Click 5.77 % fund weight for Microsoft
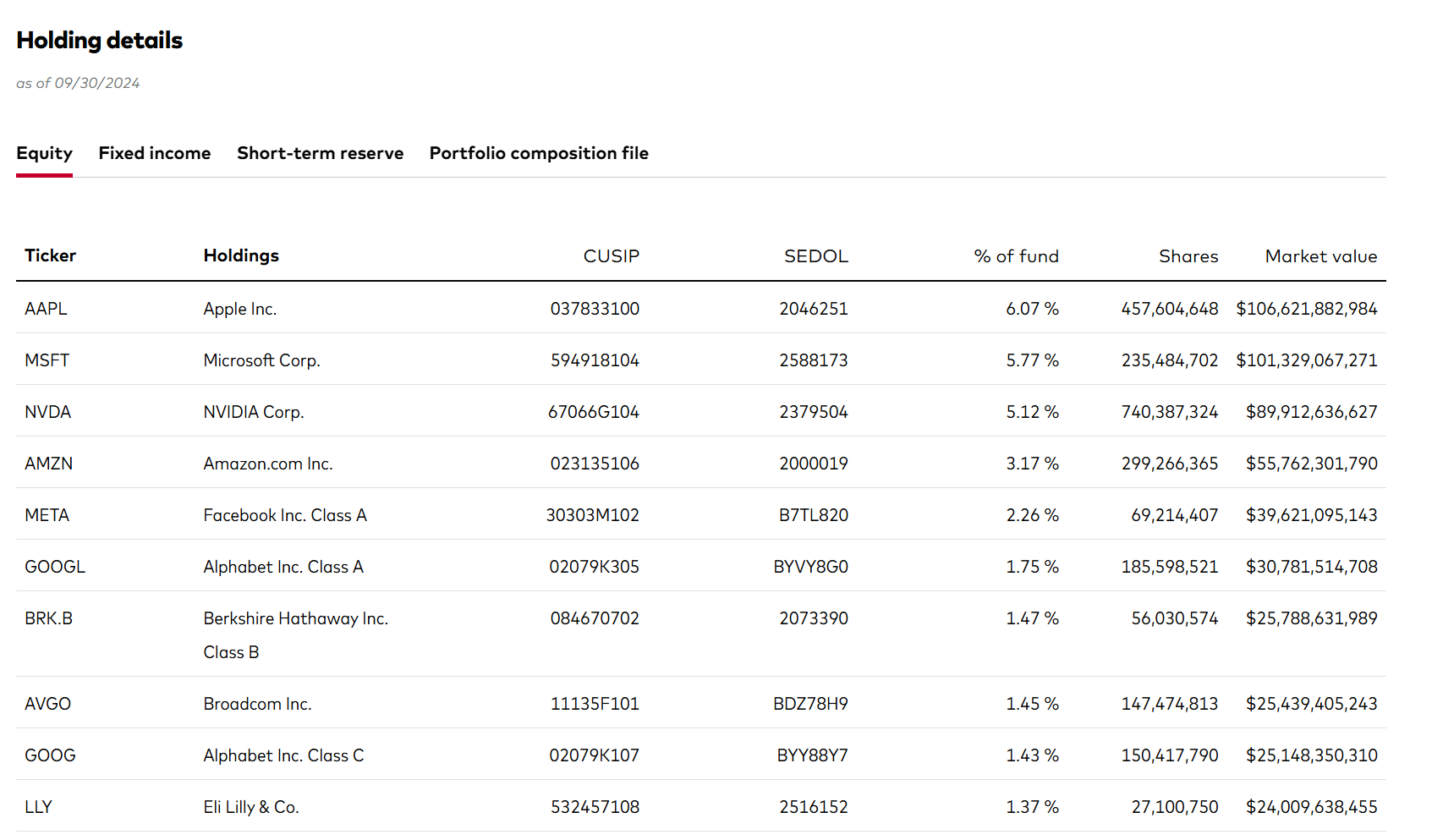 click(x=1032, y=360)
